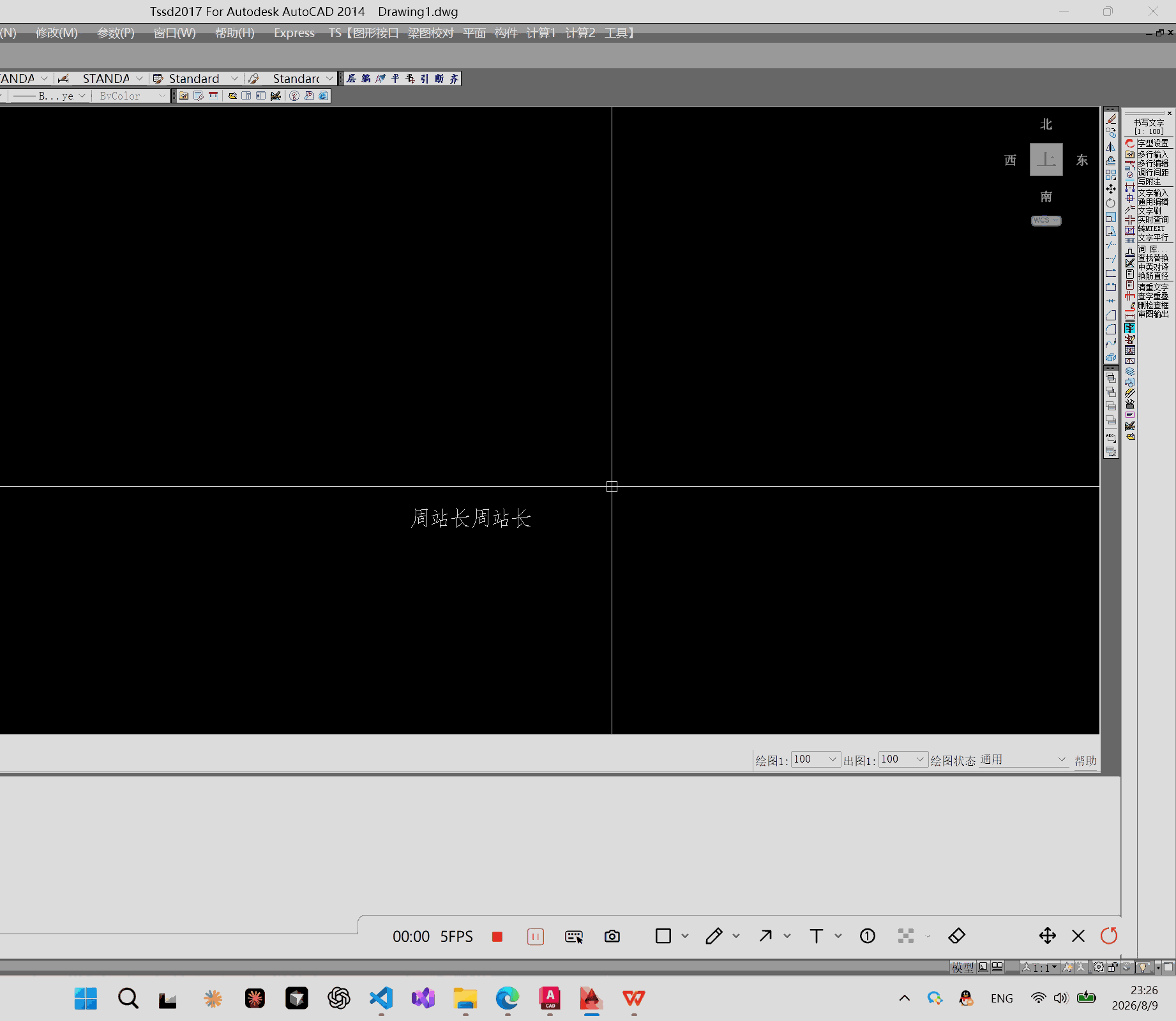
Task: Select the Fillet tool
Action: [x=1111, y=329]
